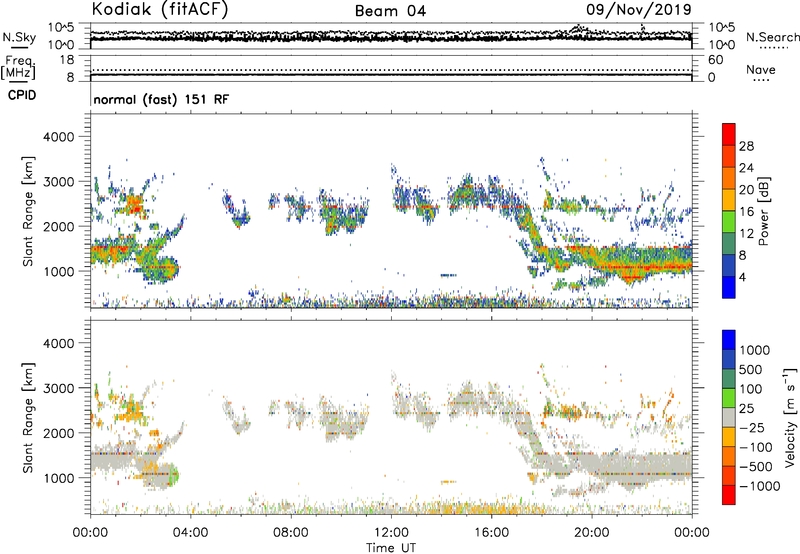Click the 'Nave' legend label
Viewport: 800px width, 554px height.
pos(760,69)
